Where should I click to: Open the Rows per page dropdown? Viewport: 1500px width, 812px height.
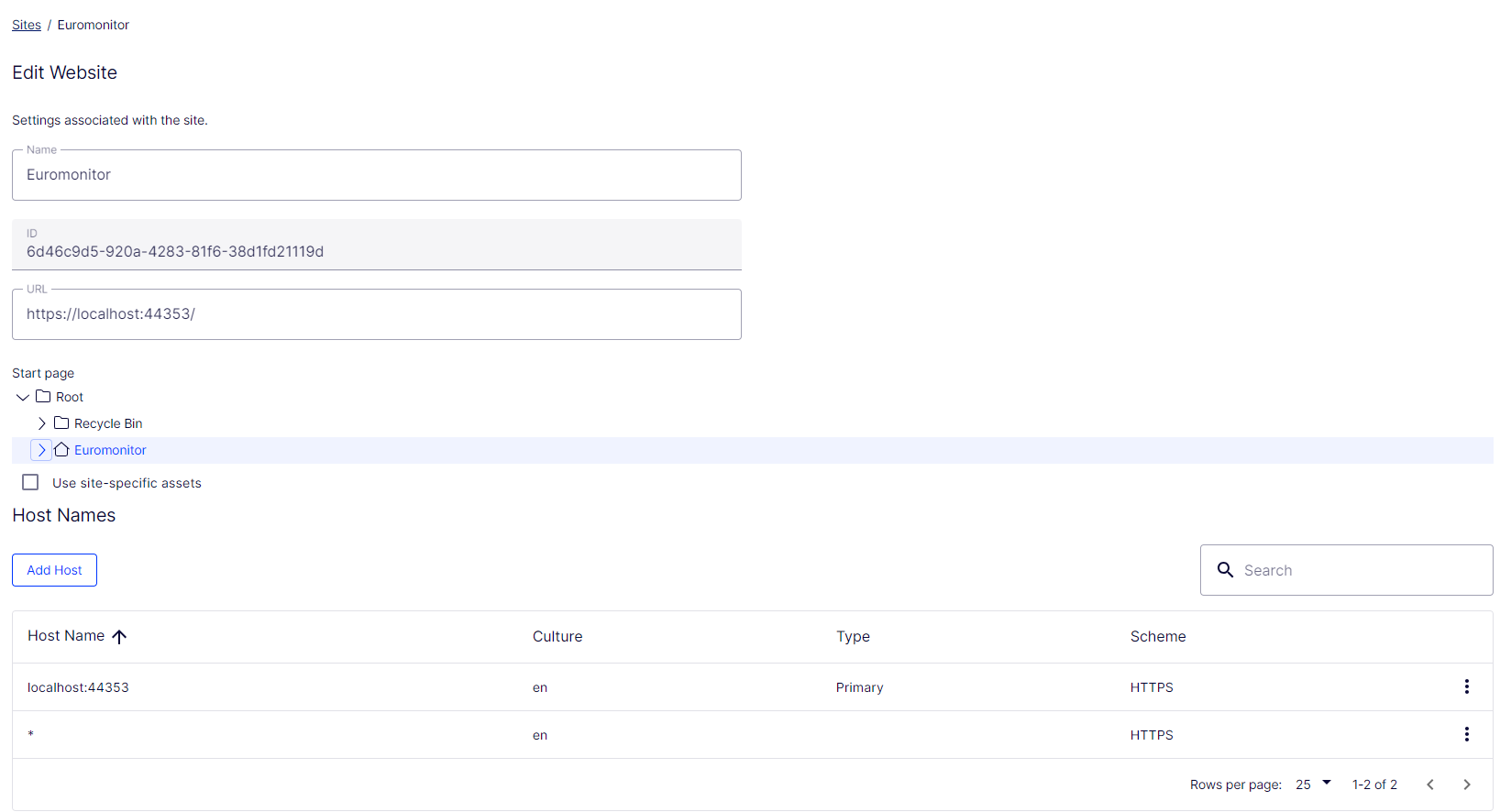click(x=1313, y=785)
